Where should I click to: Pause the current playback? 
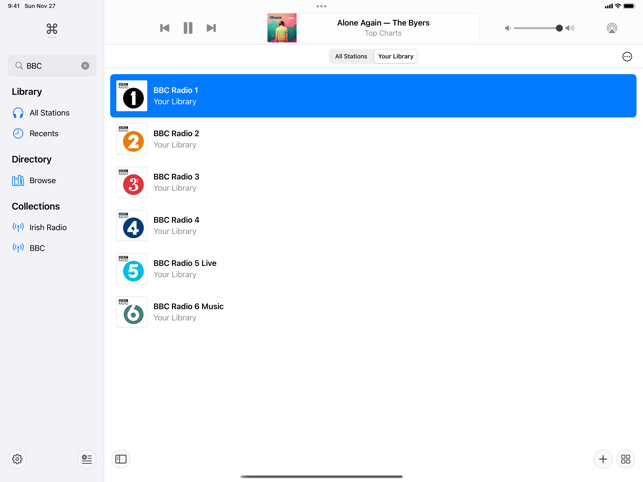[188, 28]
